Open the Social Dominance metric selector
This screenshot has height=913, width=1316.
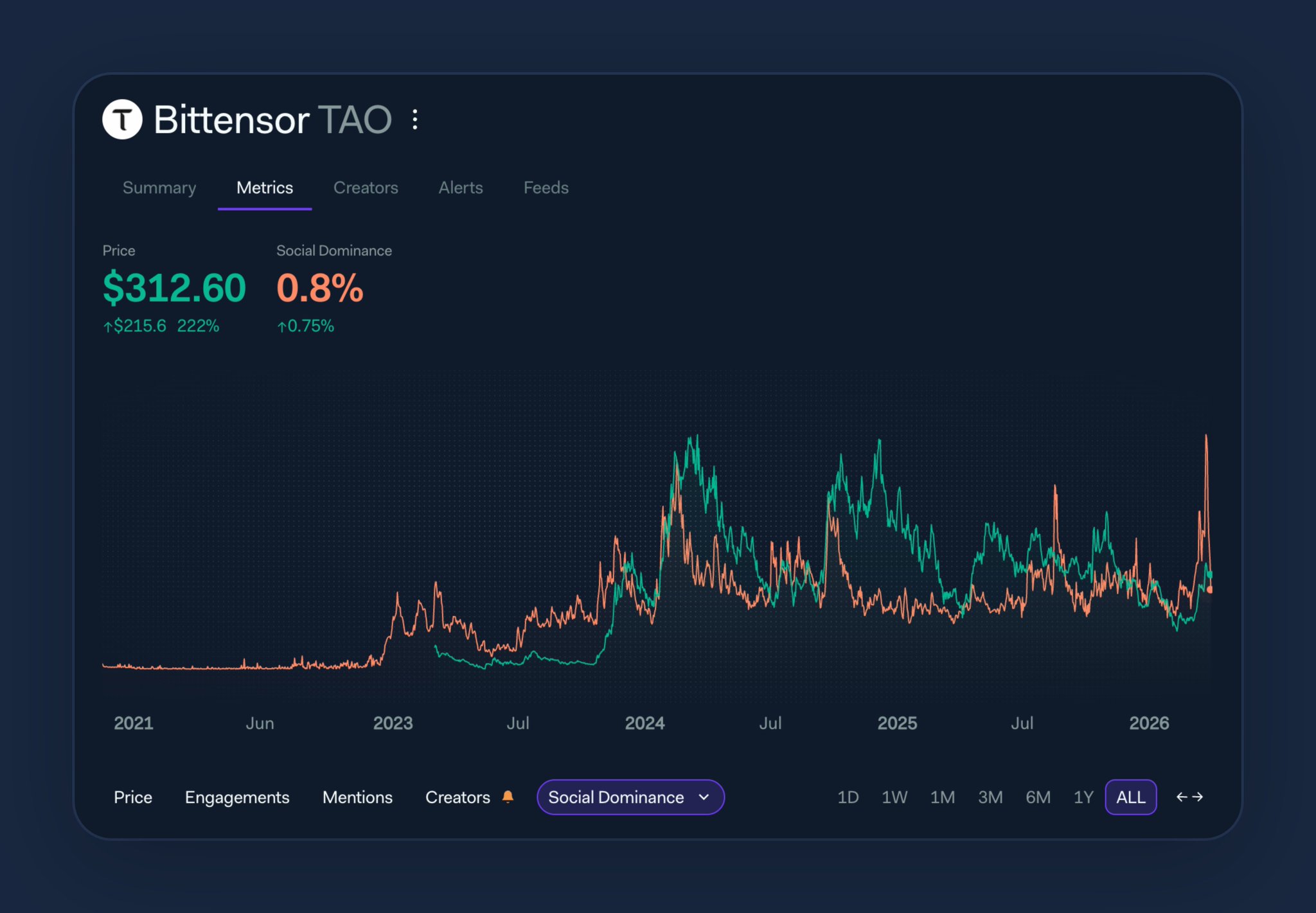[616, 797]
